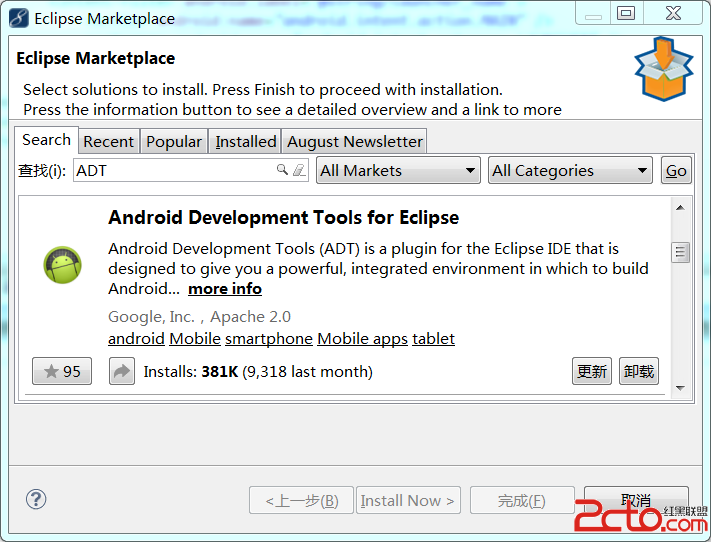Switch to the Popular tab
This screenshot has height=542, width=711.
pos(174,142)
